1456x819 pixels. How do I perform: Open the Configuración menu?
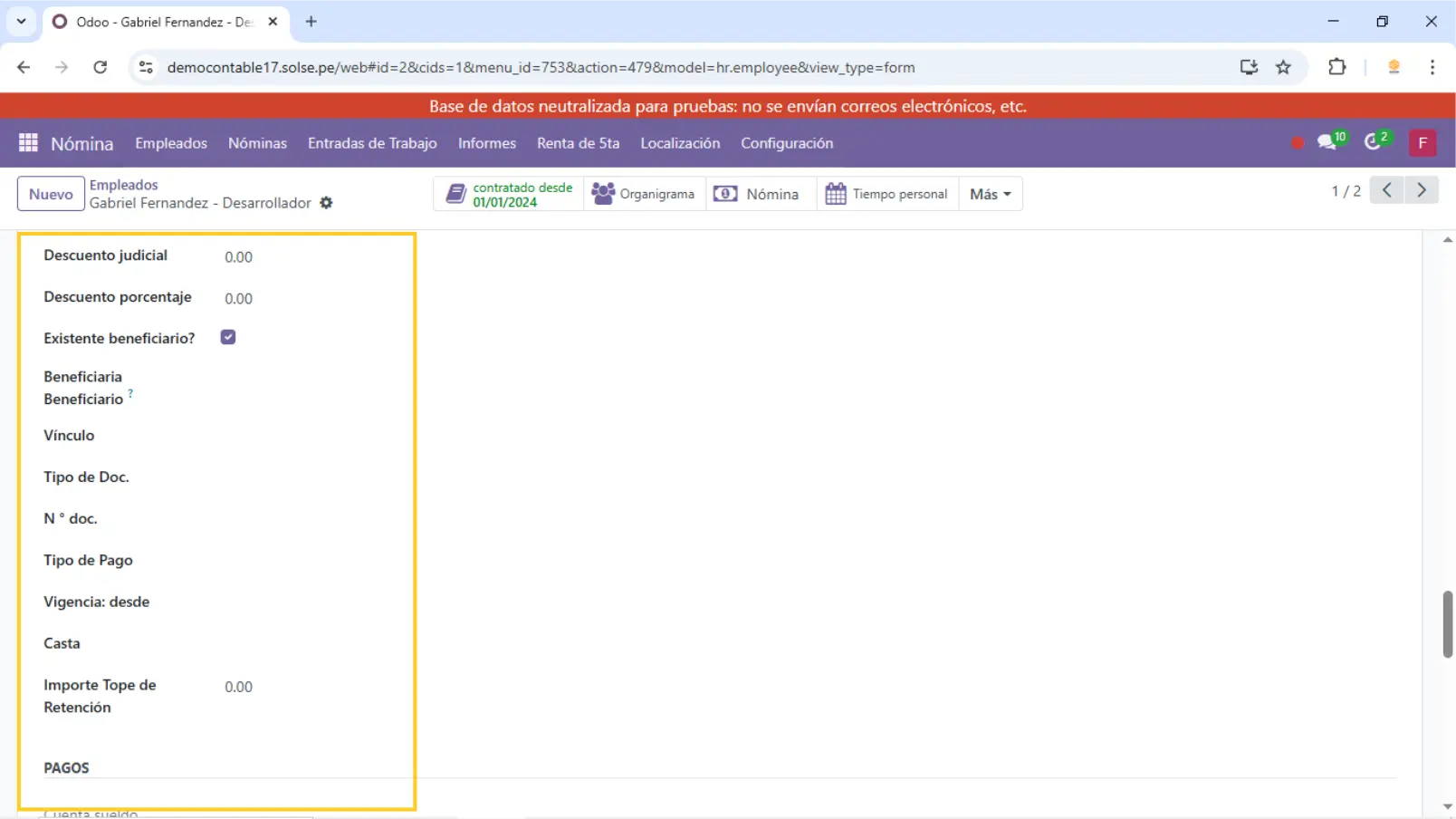(786, 143)
